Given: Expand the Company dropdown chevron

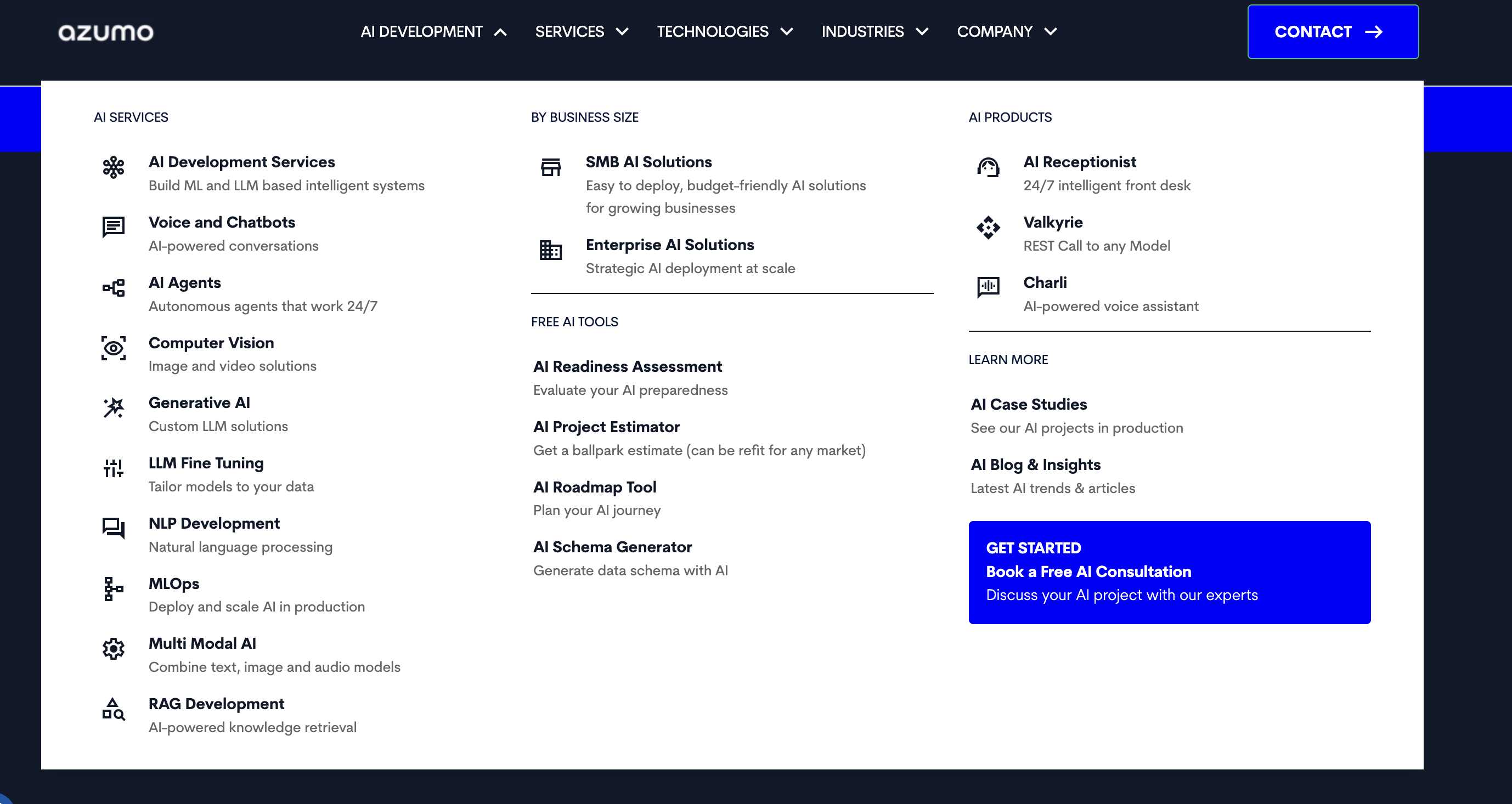Looking at the screenshot, I should point(1051,32).
